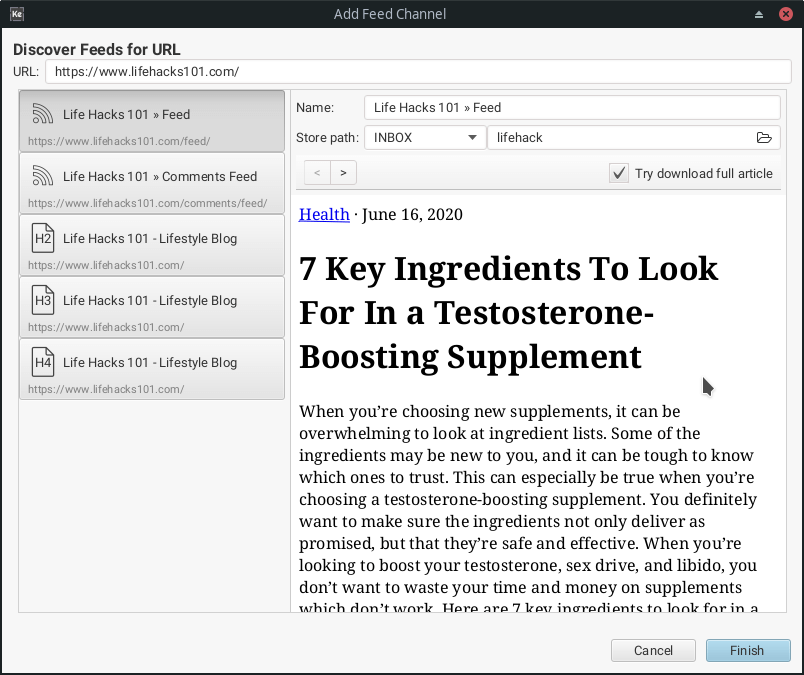Go to previous article preview
Image resolution: width=804 pixels, height=675 pixels.
(x=317, y=173)
